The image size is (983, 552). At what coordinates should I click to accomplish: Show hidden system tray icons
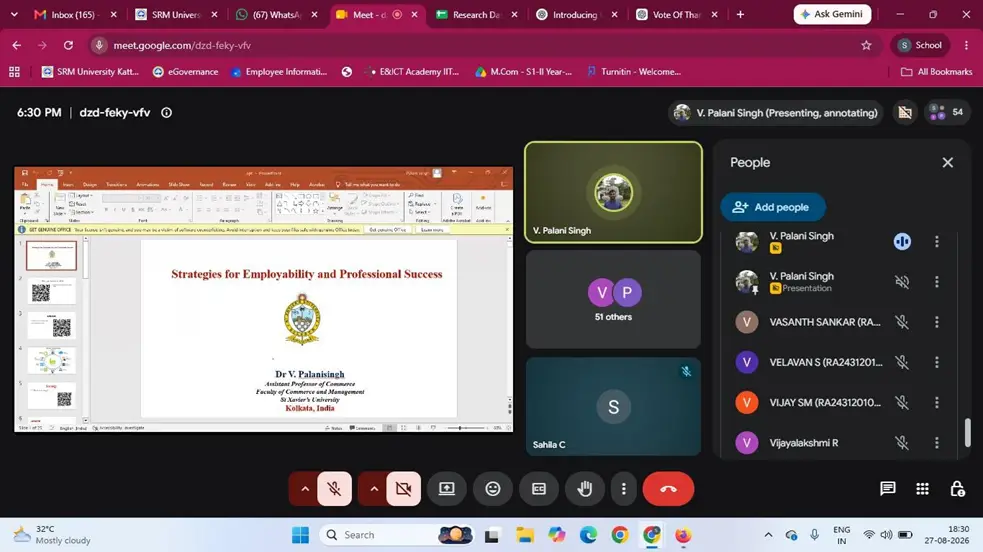pos(768,535)
